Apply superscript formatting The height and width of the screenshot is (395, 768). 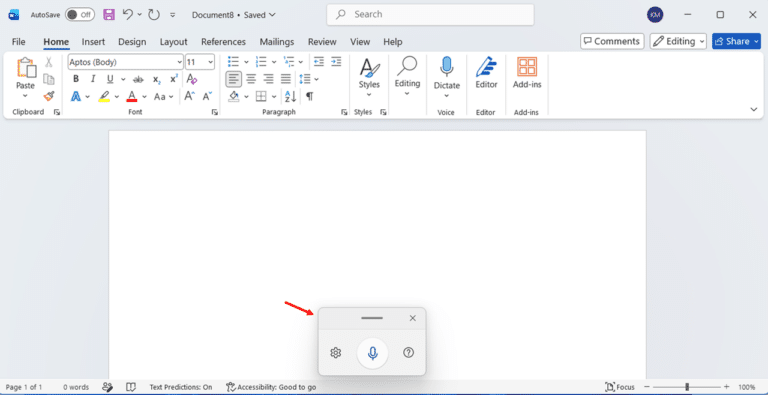(x=174, y=79)
